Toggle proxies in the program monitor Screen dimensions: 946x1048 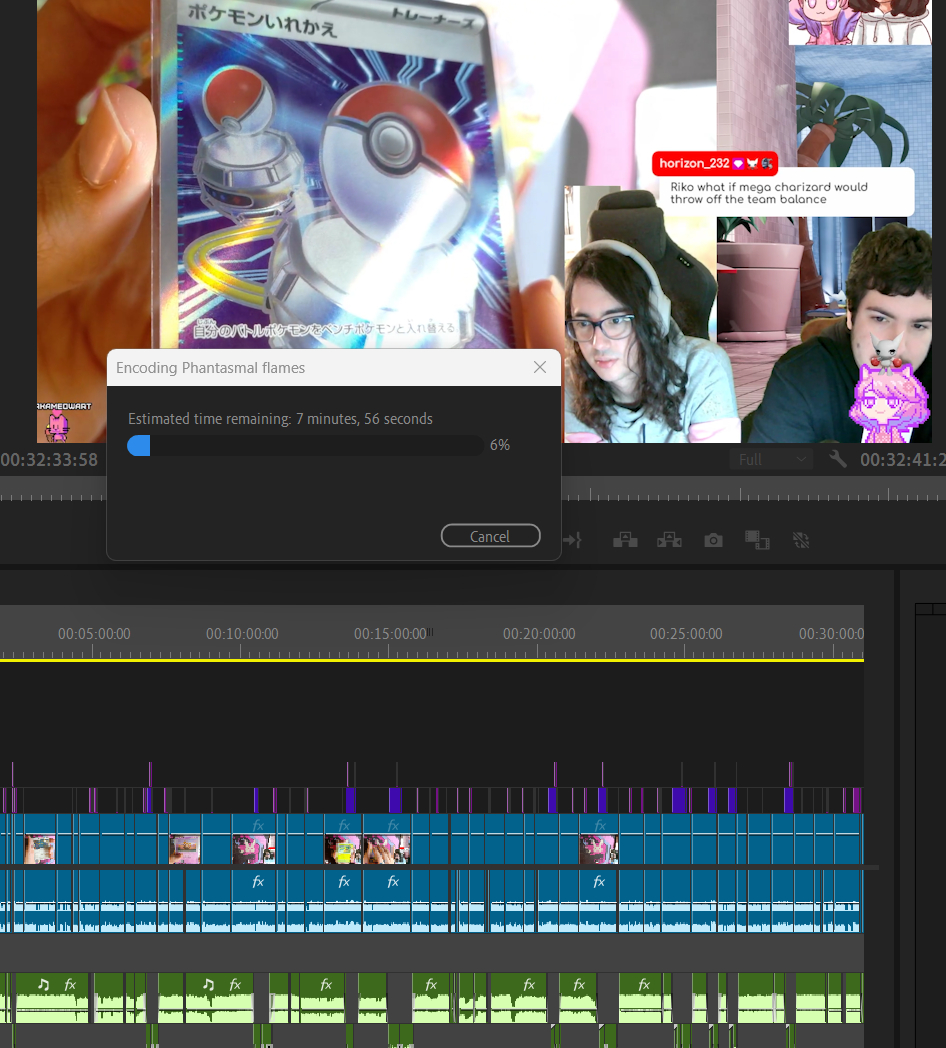[800, 540]
